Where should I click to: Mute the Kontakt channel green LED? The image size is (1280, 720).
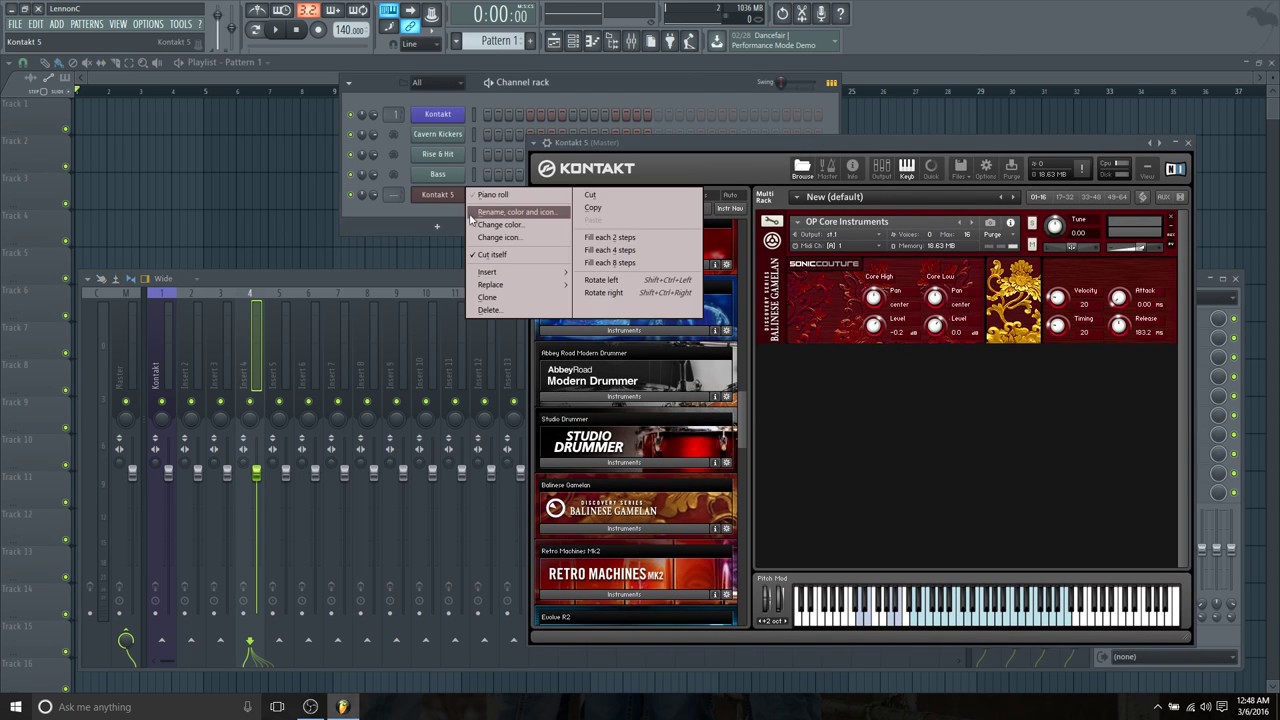[x=350, y=115]
